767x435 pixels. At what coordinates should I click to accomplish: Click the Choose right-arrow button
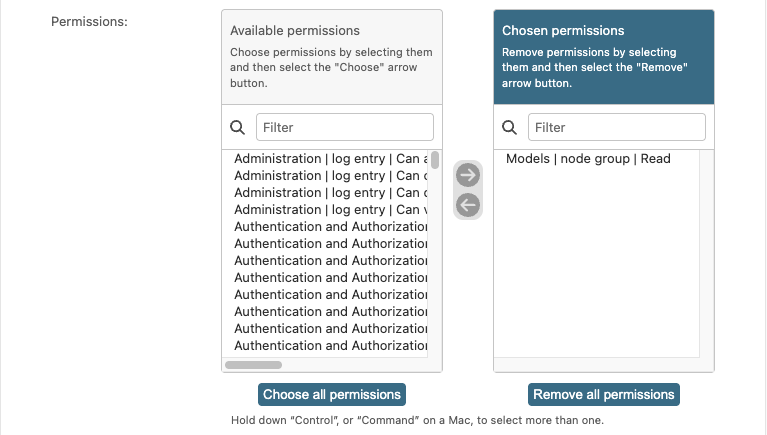coord(468,175)
